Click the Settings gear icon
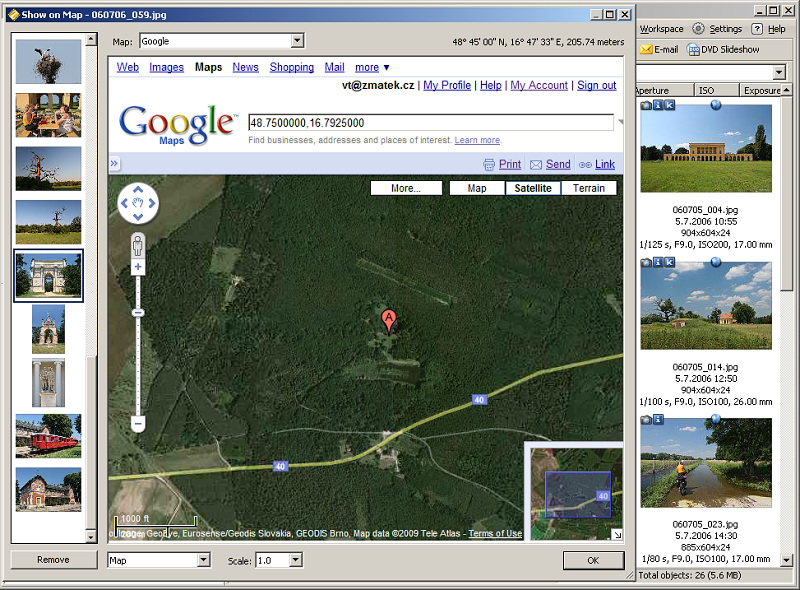Image resolution: width=800 pixels, height=590 pixels. pos(698,29)
